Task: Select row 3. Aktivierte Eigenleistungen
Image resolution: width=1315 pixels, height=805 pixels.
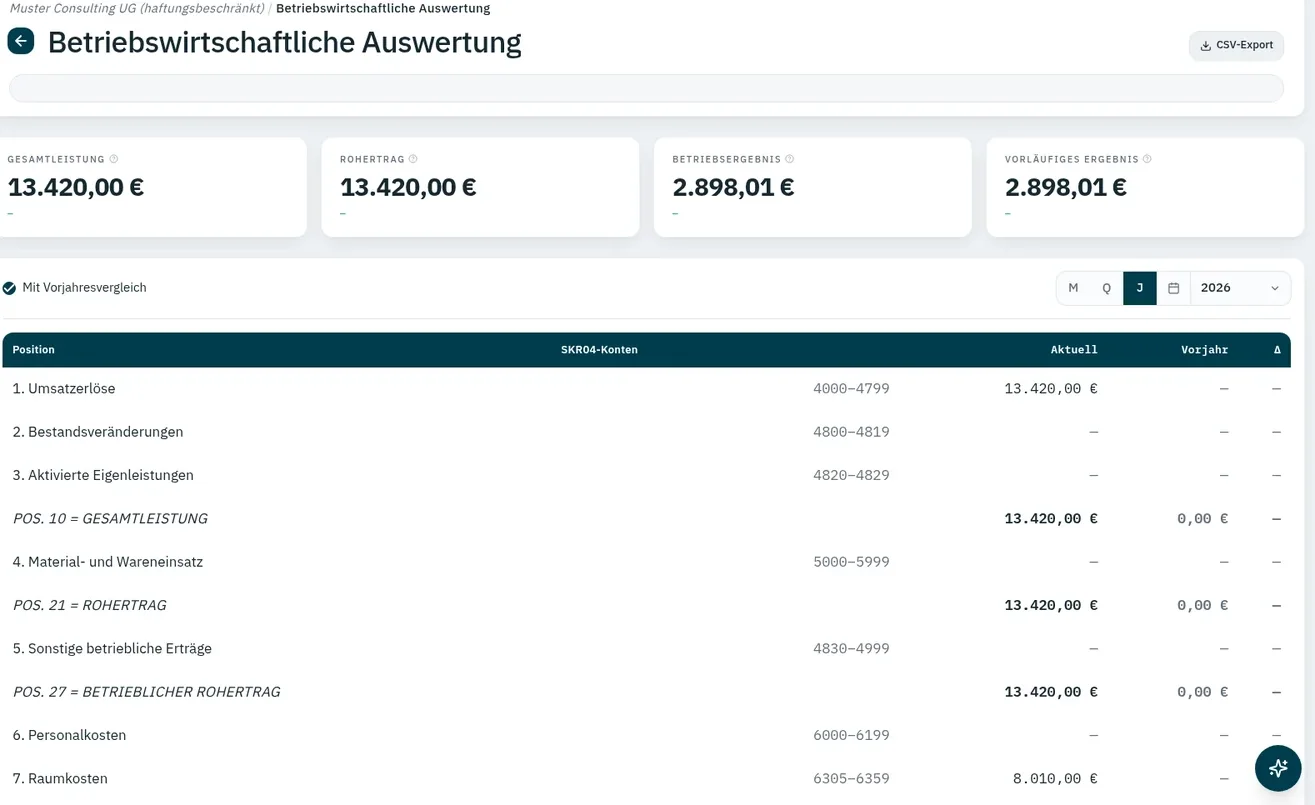Action: point(646,475)
